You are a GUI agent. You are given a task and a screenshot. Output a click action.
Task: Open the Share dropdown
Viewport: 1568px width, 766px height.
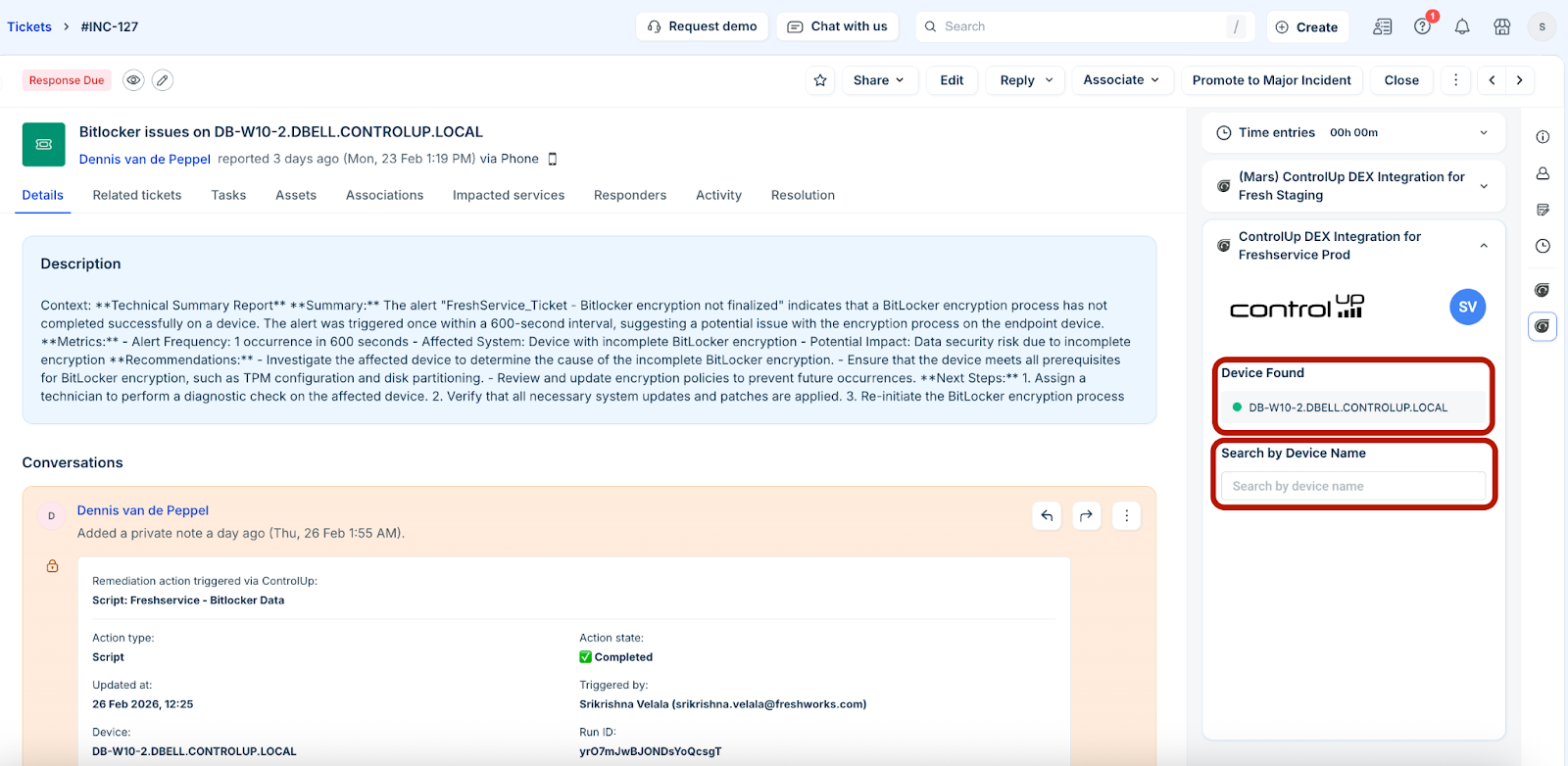click(x=879, y=80)
